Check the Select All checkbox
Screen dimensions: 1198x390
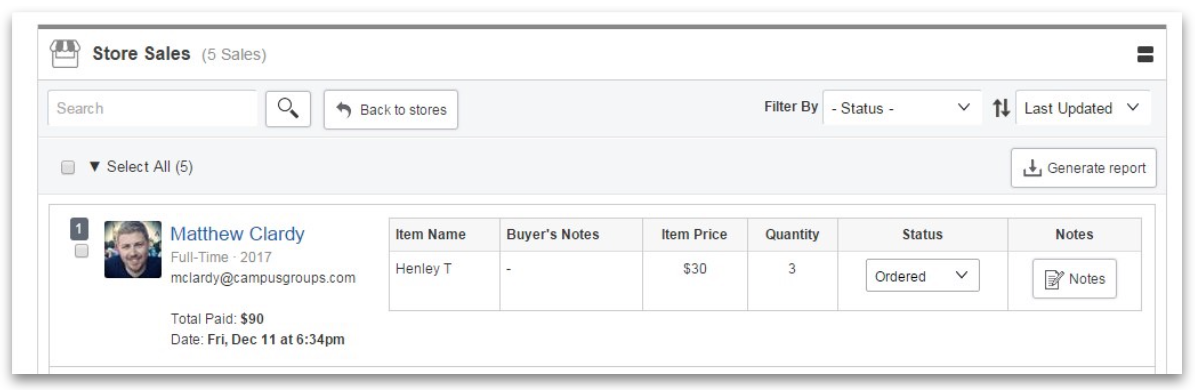[68, 167]
